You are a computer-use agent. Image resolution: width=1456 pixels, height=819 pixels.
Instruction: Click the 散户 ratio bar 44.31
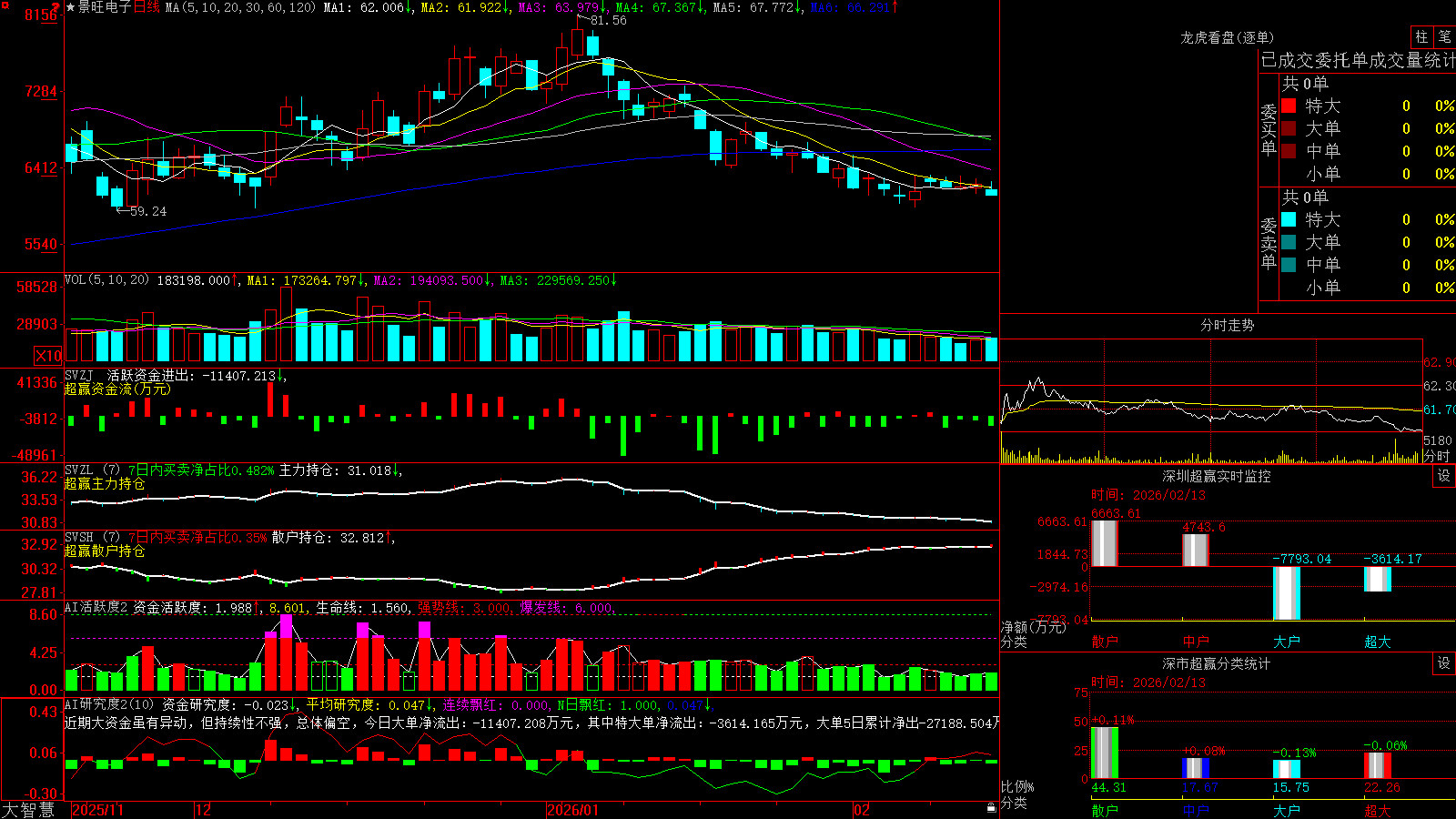pyautogui.click(x=1105, y=753)
